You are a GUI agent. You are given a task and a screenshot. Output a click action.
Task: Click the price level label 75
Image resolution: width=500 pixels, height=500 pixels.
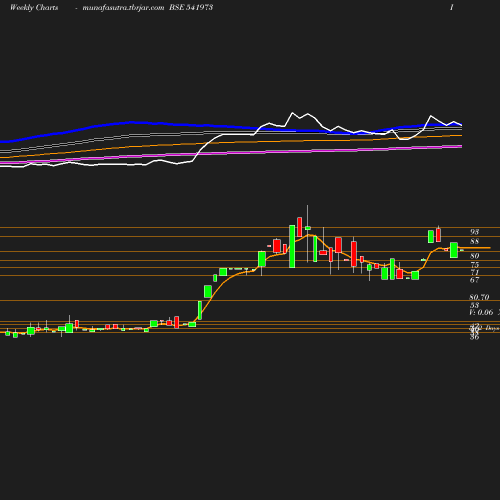click(x=474, y=265)
